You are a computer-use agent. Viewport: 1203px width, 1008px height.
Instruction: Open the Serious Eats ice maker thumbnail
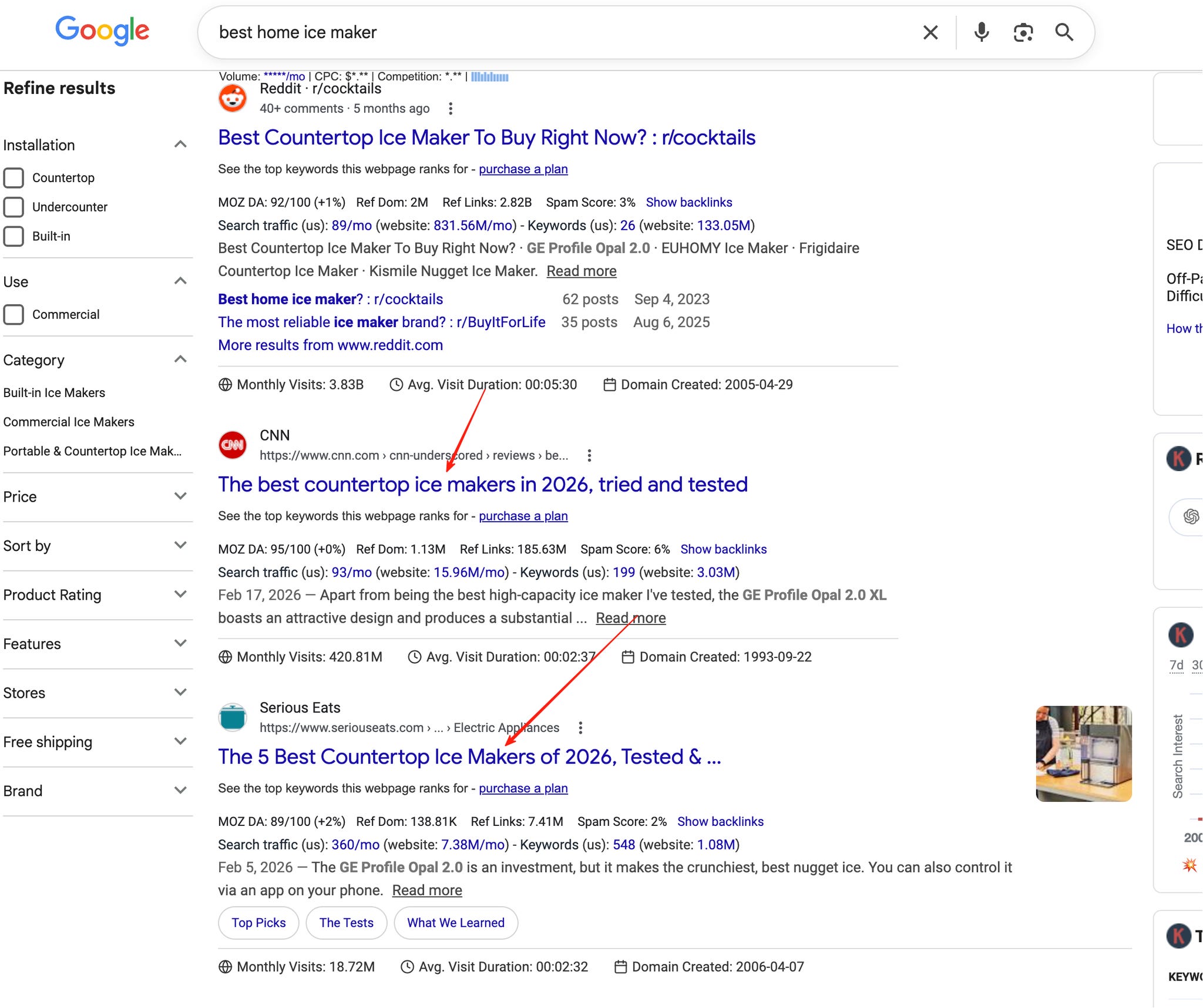pos(1083,754)
